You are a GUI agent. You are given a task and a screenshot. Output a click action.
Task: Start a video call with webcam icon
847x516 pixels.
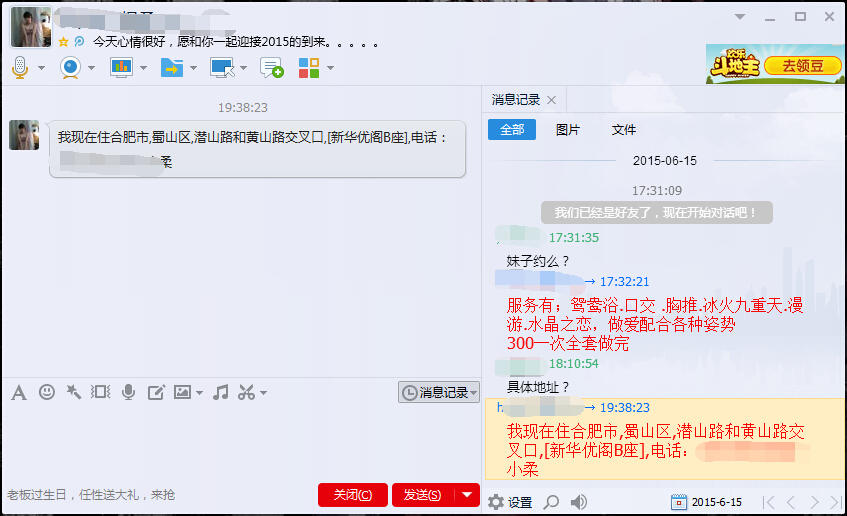70,68
